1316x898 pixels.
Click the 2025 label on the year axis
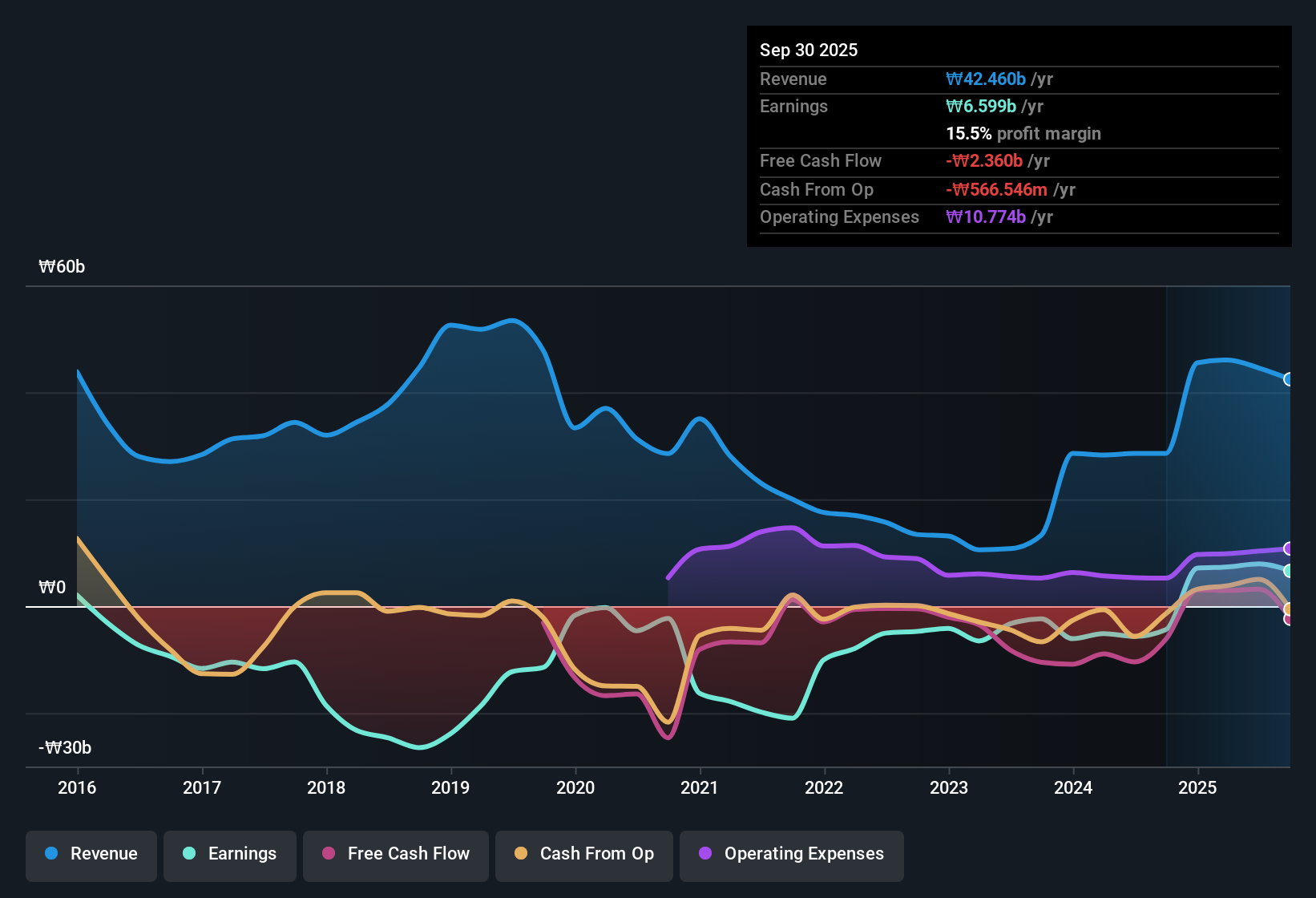pos(1198,788)
